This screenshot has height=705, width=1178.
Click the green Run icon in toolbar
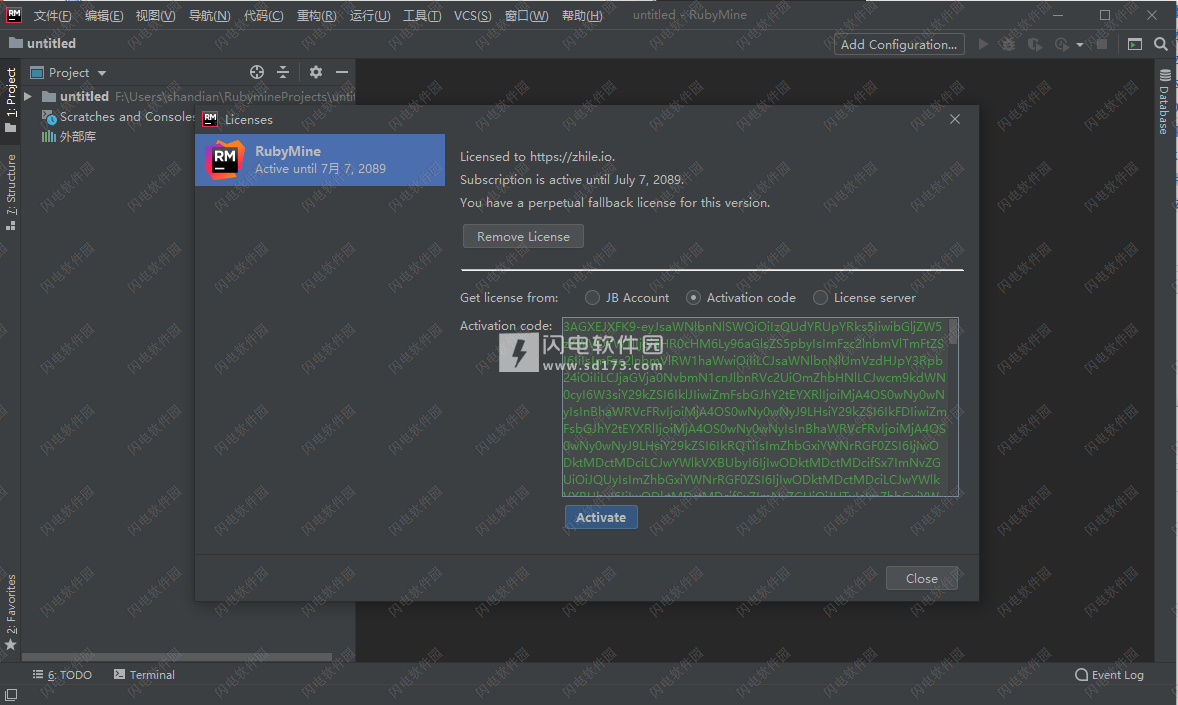point(983,44)
